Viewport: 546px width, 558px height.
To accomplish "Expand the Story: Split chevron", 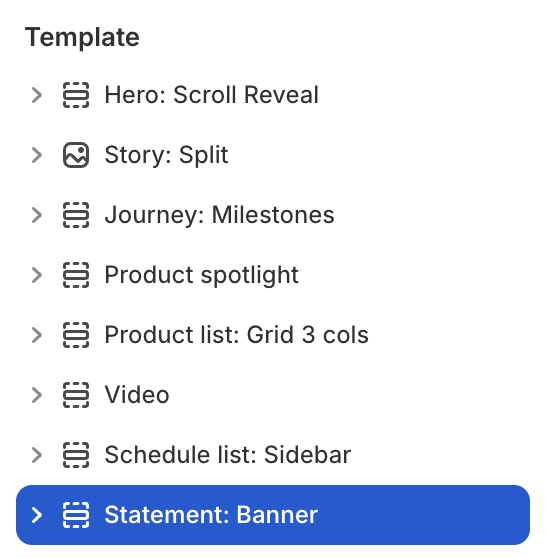I will tap(37, 155).
